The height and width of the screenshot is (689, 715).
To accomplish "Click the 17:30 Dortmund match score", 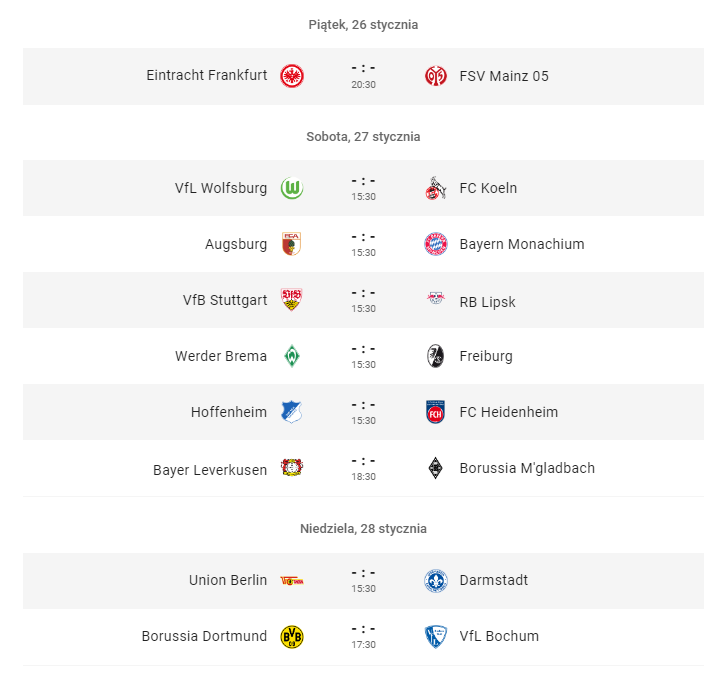I will pyautogui.click(x=363, y=629).
